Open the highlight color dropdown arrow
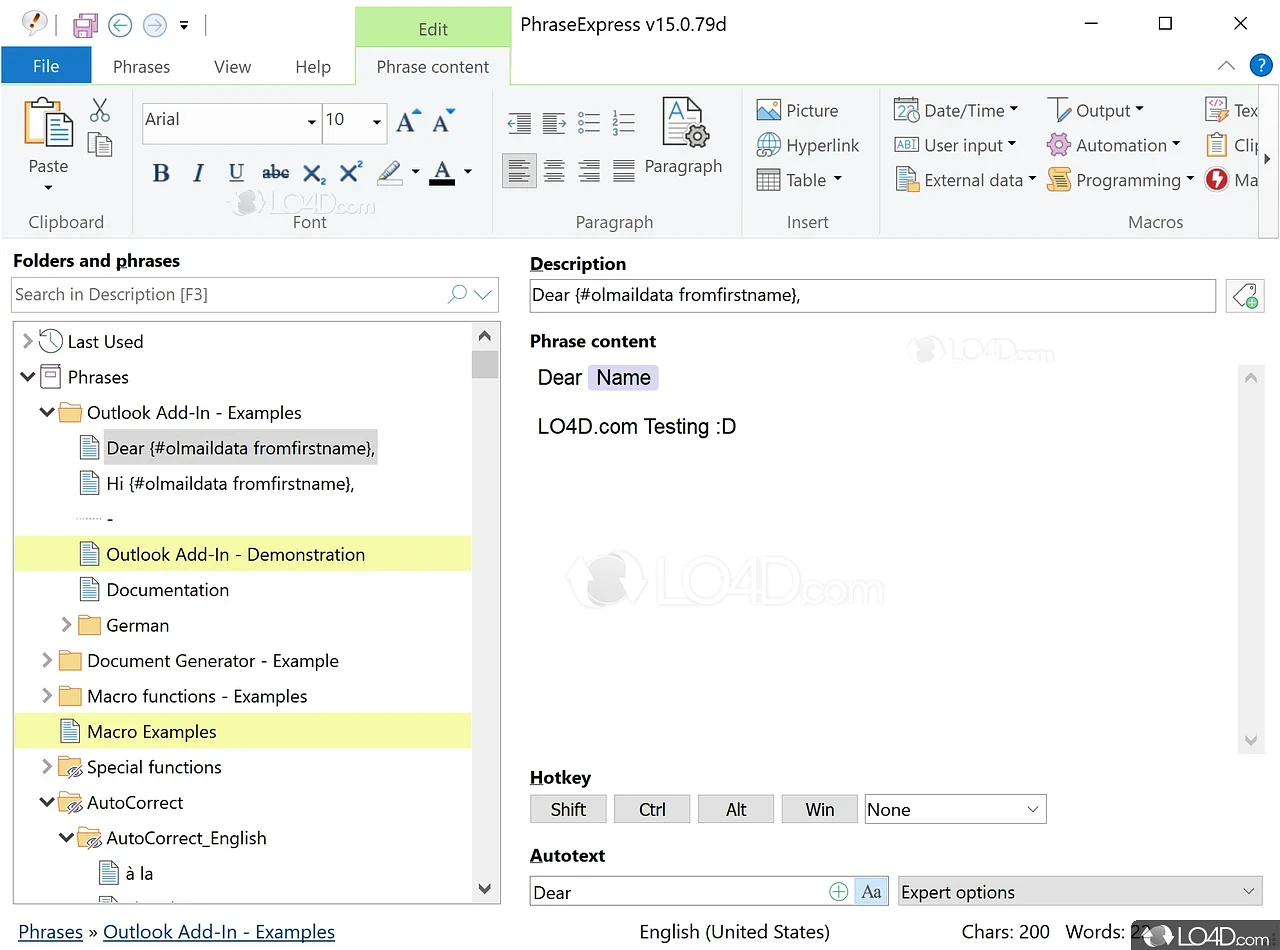Image resolution: width=1280 pixels, height=950 pixels. click(415, 173)
